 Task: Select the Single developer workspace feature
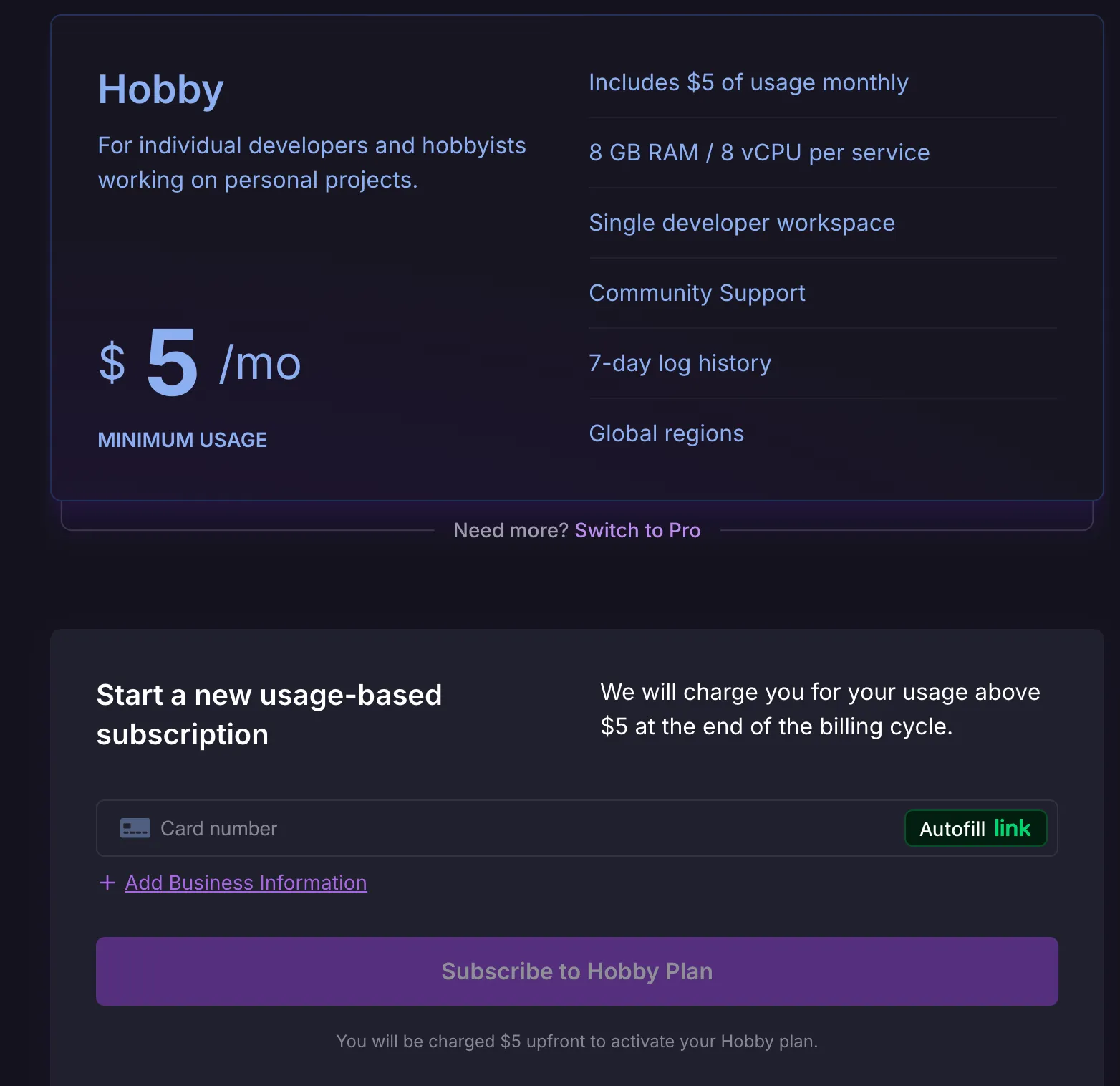coord(742,222)
